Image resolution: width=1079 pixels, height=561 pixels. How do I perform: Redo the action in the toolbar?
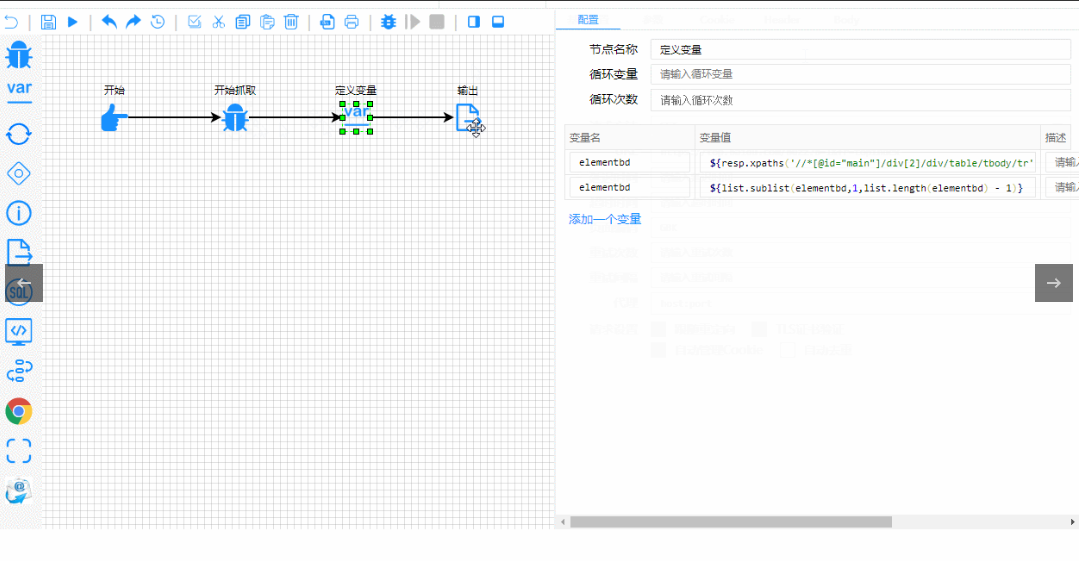coord(133,22)
